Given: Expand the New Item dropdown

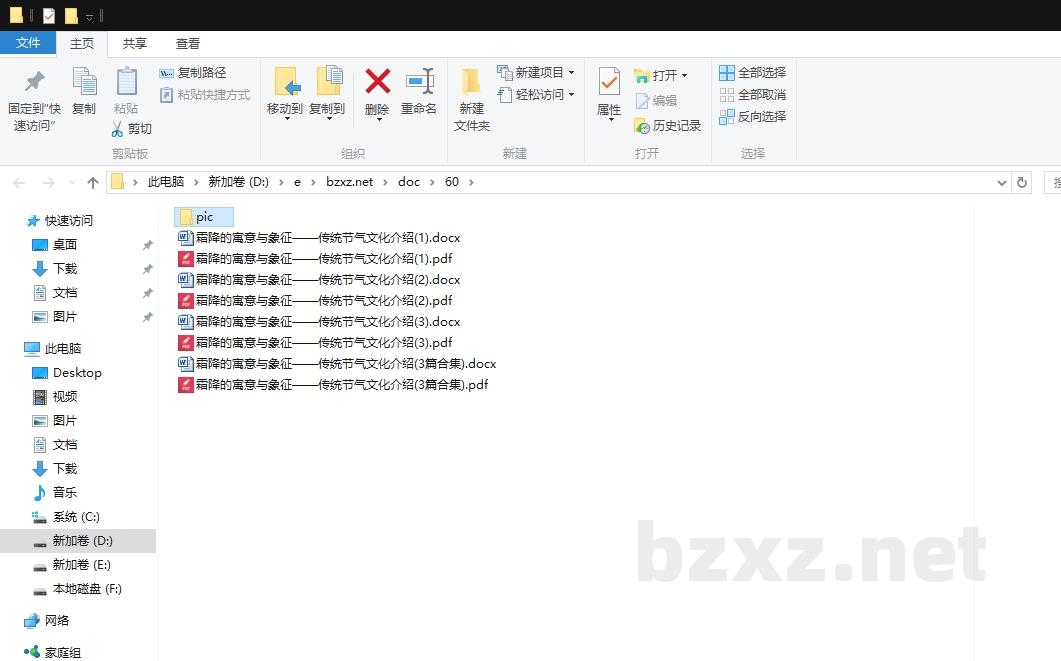Looking at the screenshot, I should point(571,73).
